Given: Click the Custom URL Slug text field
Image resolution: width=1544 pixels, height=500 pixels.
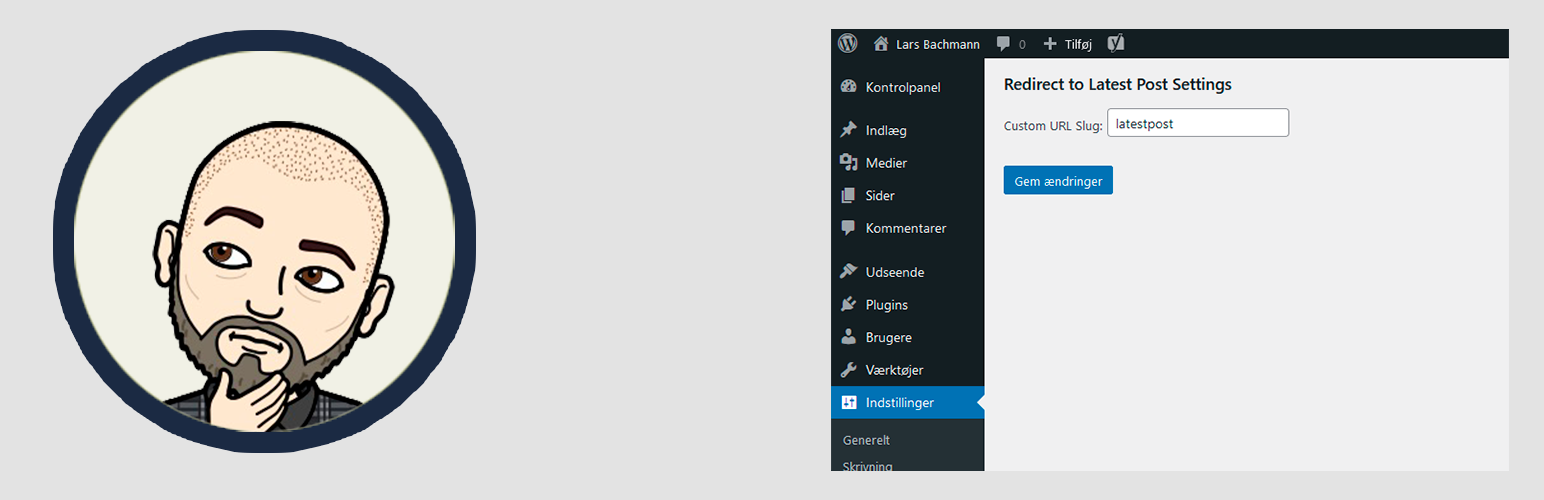Looking at the screenshot, I should point(1197,123).
